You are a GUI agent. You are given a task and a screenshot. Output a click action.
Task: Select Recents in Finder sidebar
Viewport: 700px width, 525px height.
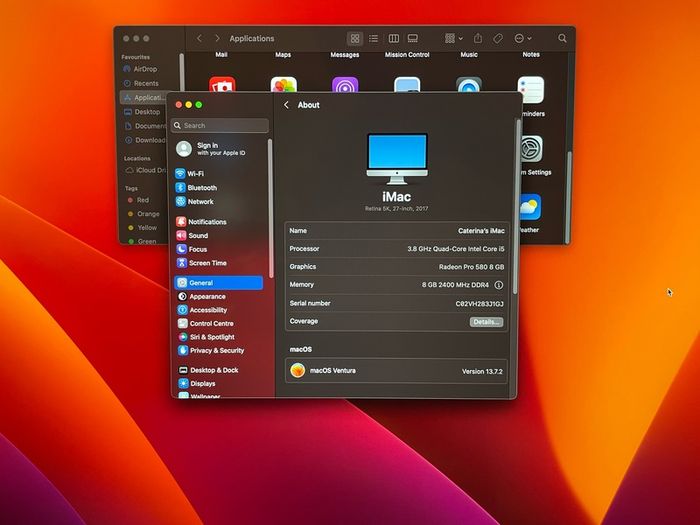[141, 83]
